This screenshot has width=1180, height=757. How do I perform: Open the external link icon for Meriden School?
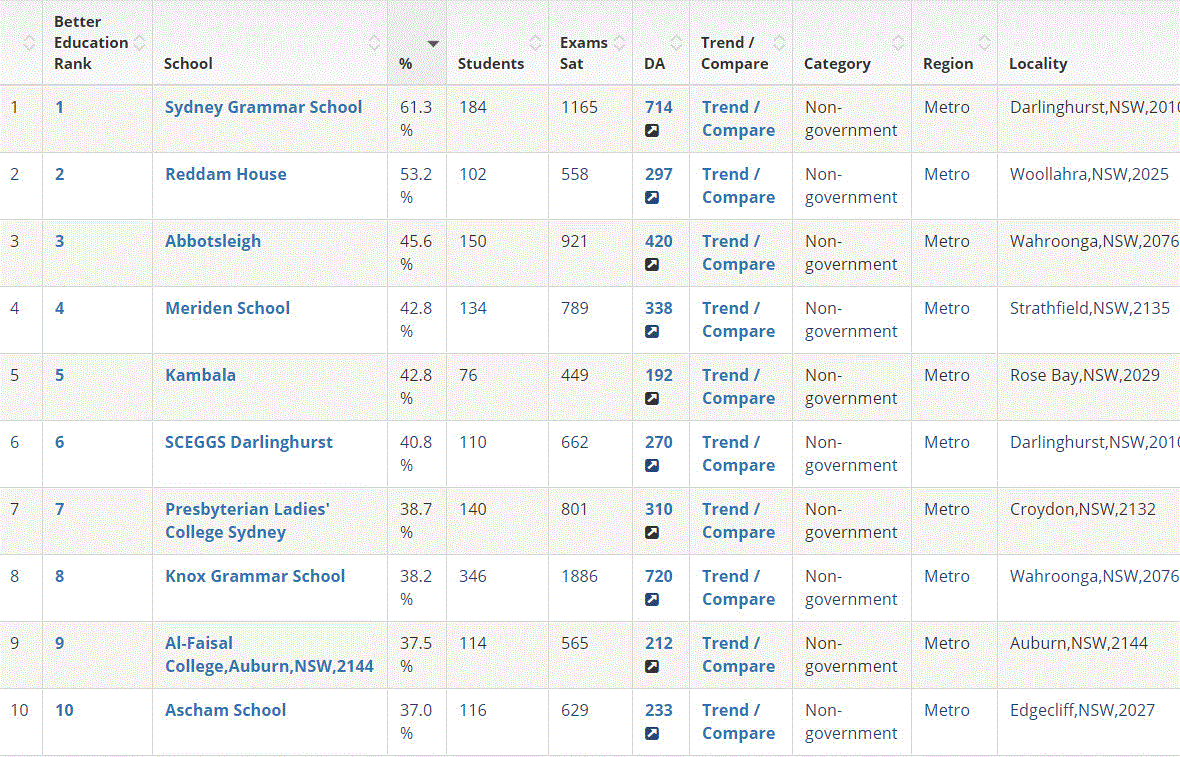click(x=652, y=332)
